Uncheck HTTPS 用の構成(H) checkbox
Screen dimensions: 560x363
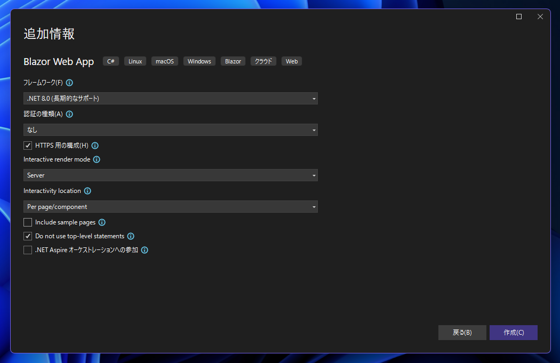tap(28, 145)
